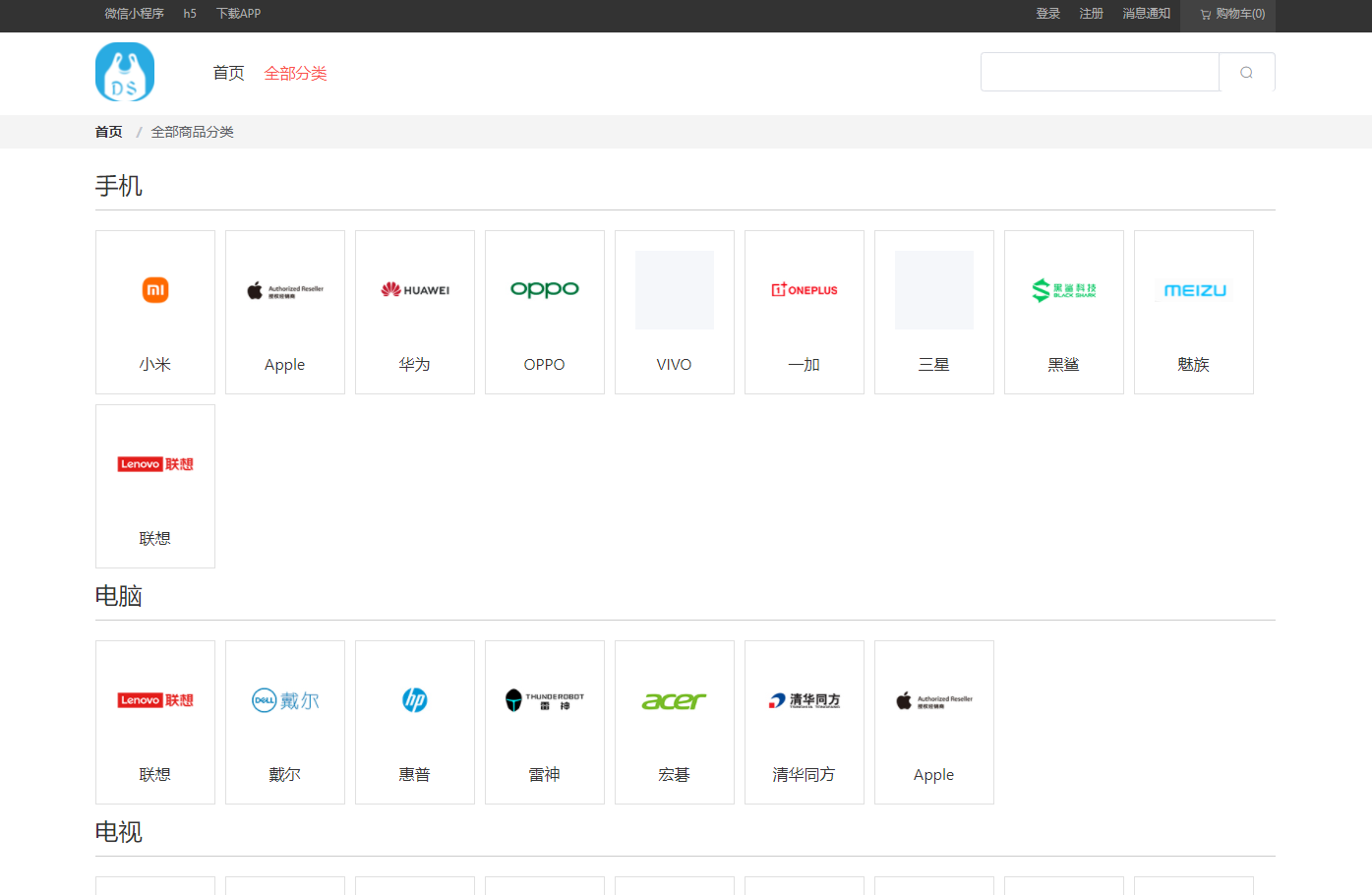Image resolution: width=1372 pixels, height=895 pixels.
Task: Click the 电脑 category heading
Action: [119, 596]
